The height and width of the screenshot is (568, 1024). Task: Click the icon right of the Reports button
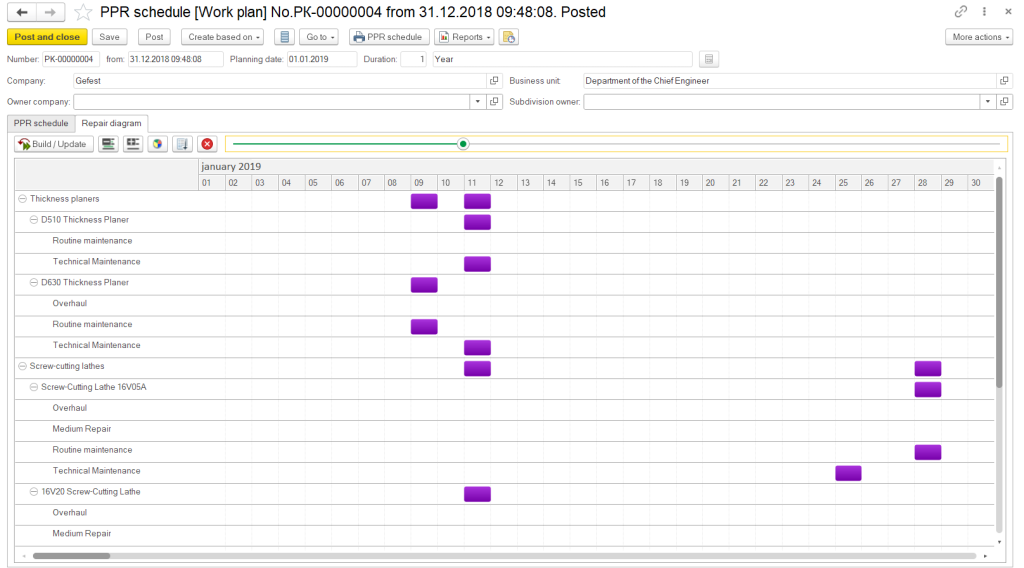click(x=509, y=37)
